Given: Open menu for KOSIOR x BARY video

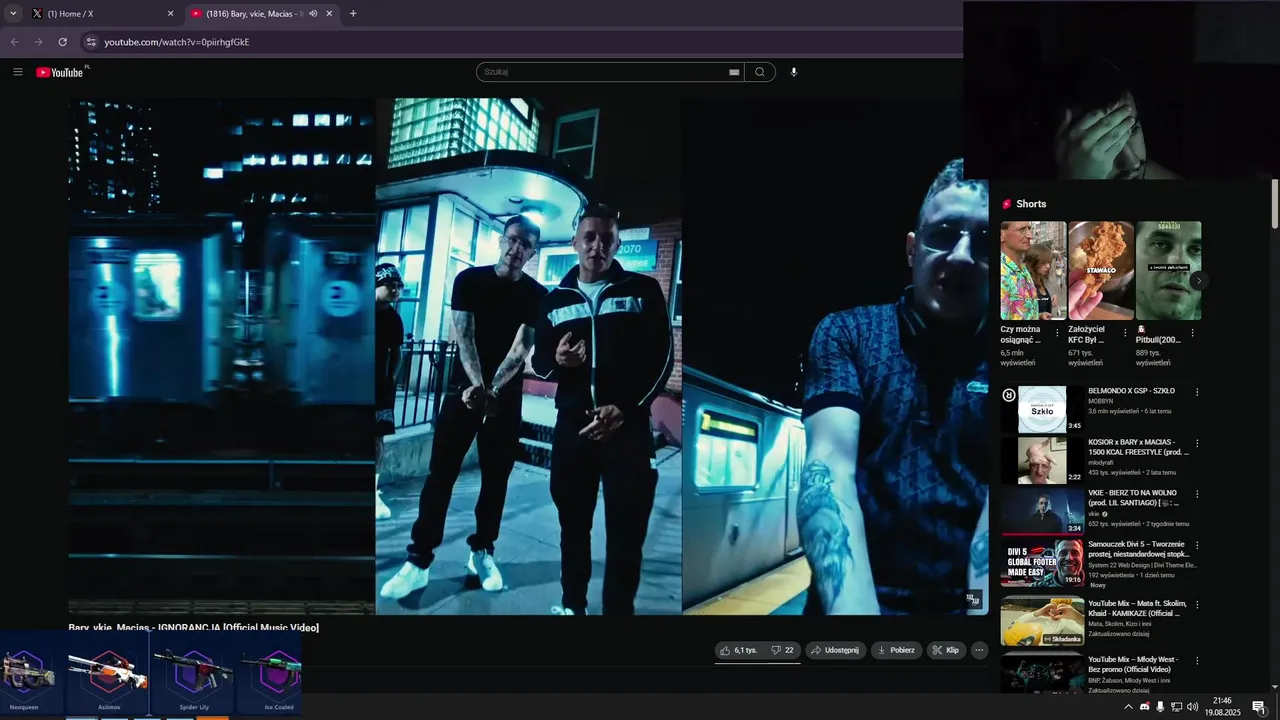Looking at the screenshot, I should (x=1197, y=443).
